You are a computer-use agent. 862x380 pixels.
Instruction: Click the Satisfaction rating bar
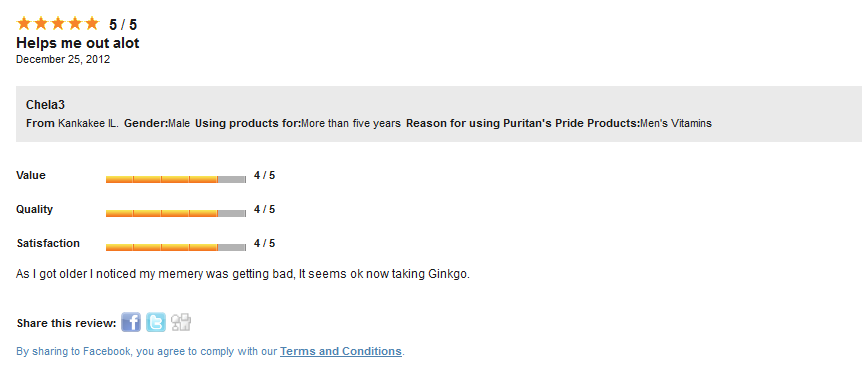pyautogui.click(x=176, y=247)
